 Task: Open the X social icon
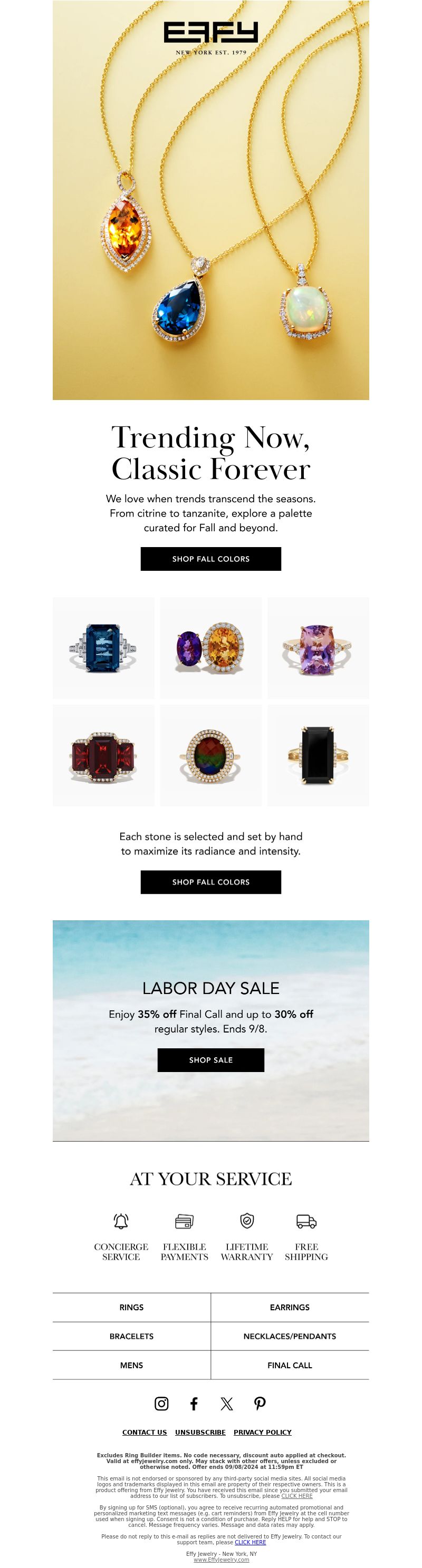point(226,1404)
